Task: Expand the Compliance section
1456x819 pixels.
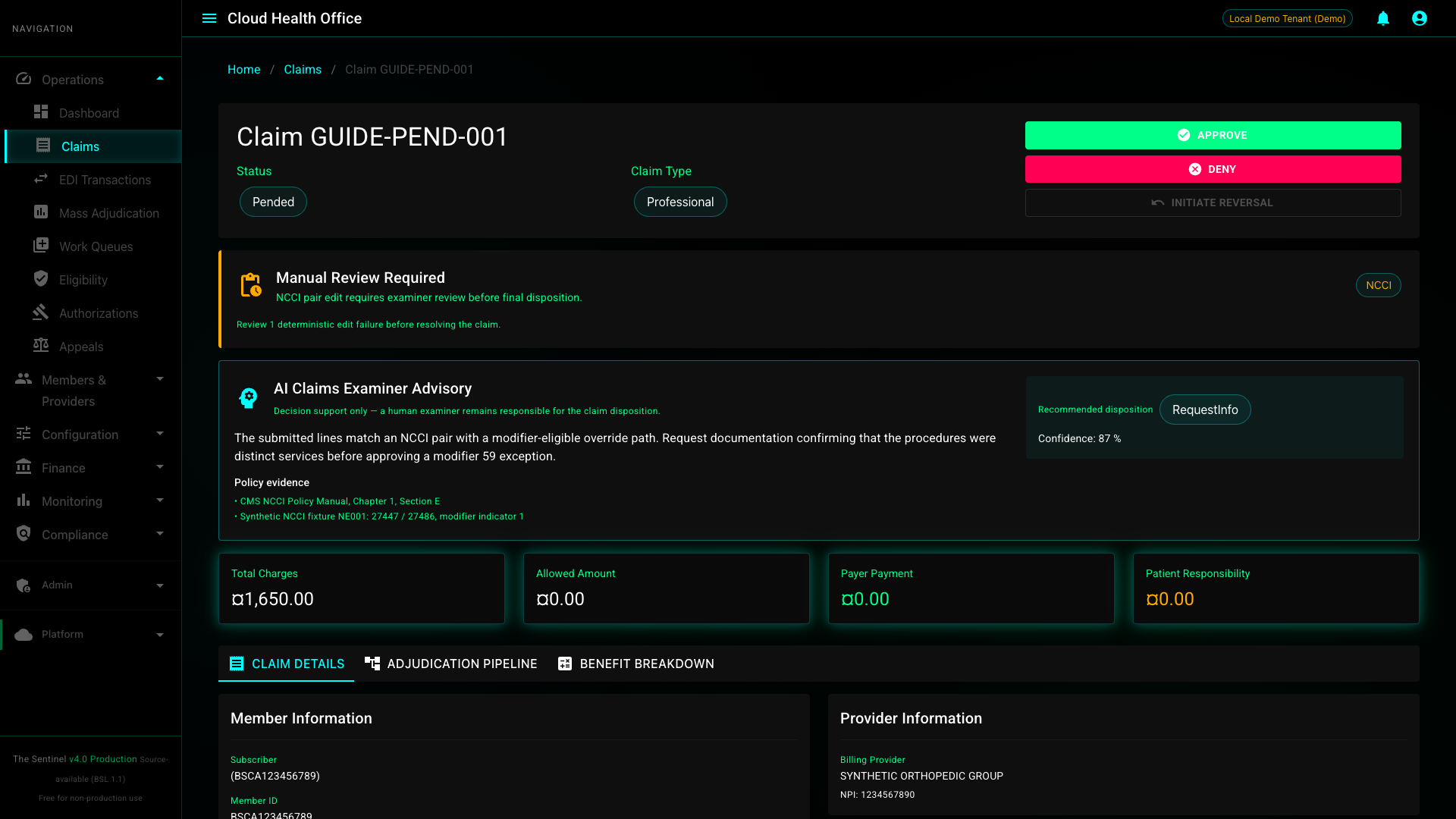Action: (160, 534)
